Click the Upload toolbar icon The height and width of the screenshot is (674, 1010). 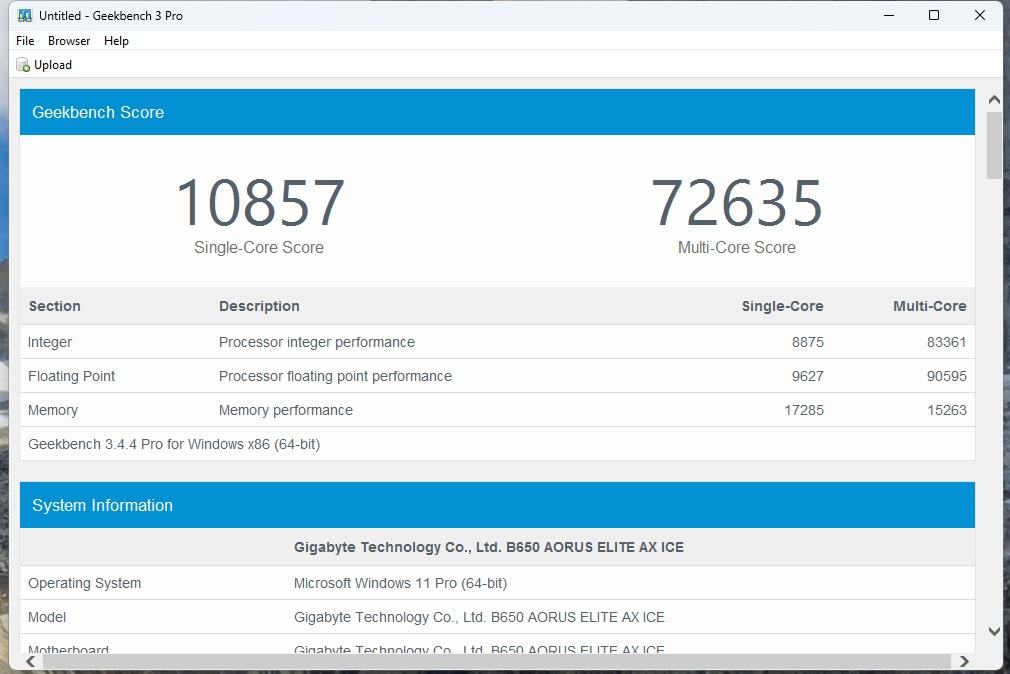(x=23, y=65)
